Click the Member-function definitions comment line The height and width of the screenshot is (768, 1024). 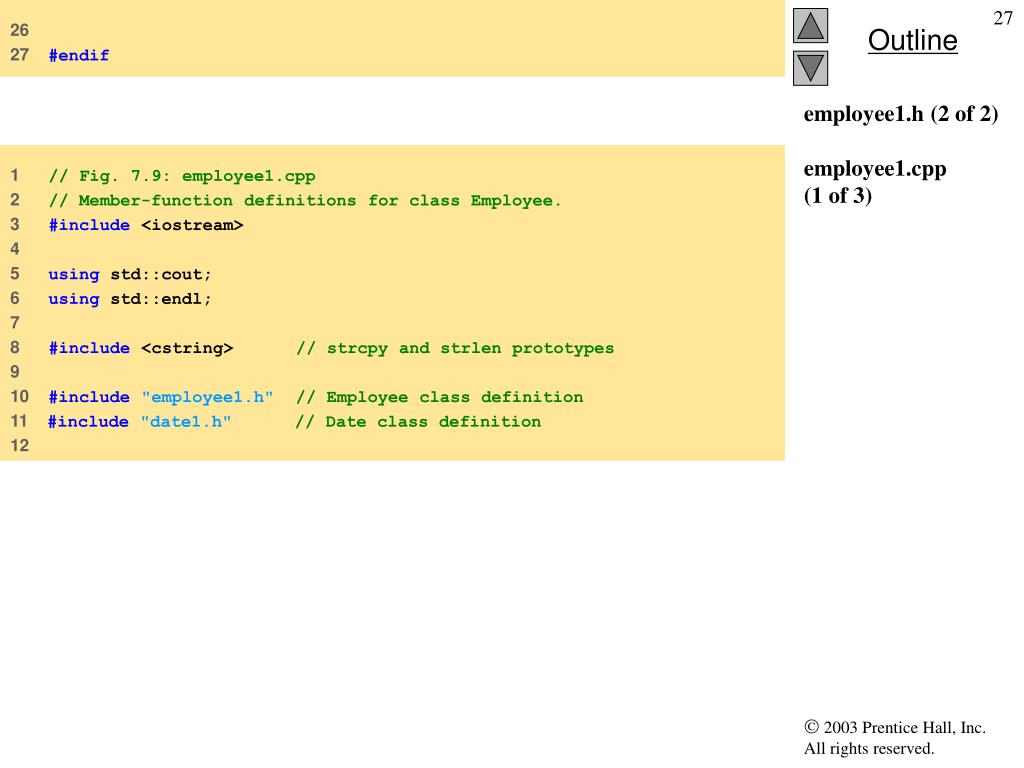pyautogui.click(x=304, y=200)
